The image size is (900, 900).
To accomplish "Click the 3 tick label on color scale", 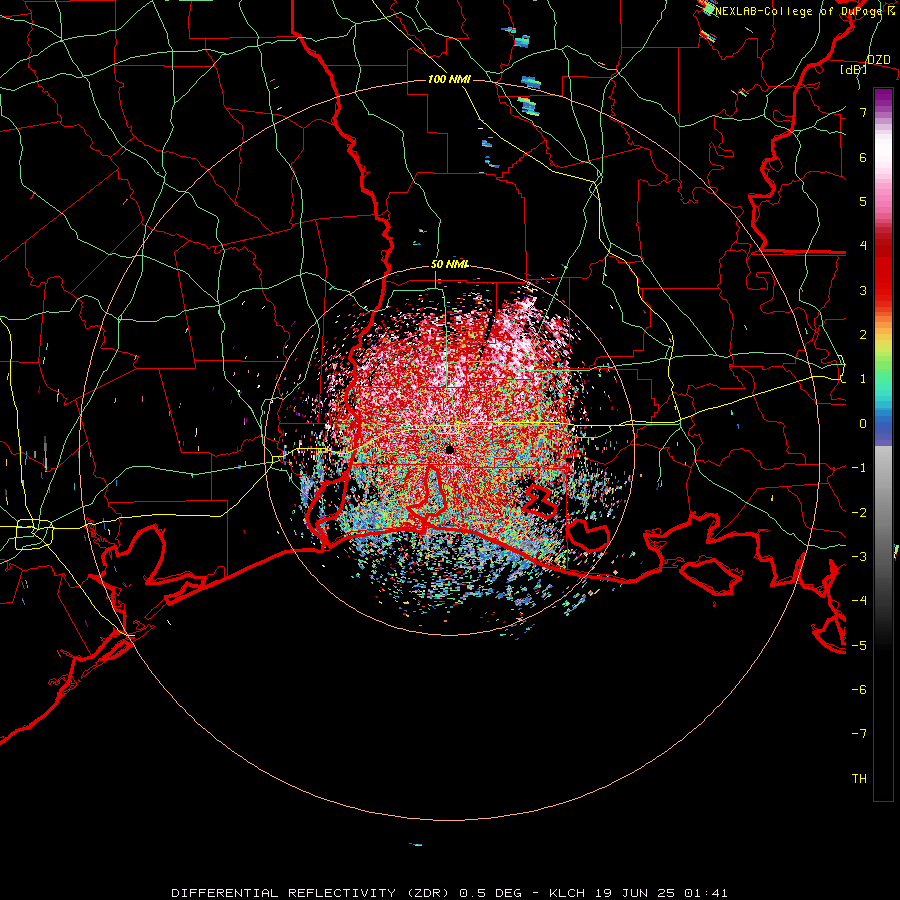I will (x=863, y=290).
